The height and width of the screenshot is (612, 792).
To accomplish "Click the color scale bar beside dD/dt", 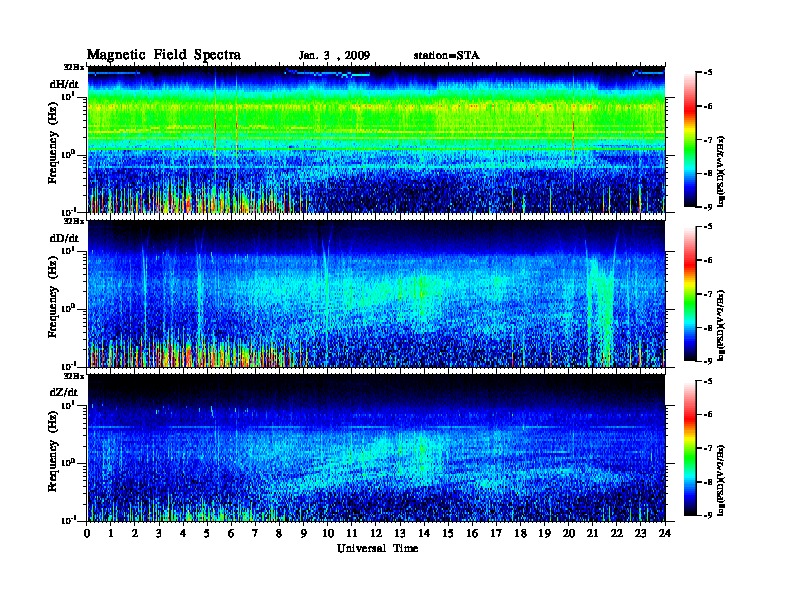I will (689, 294).
